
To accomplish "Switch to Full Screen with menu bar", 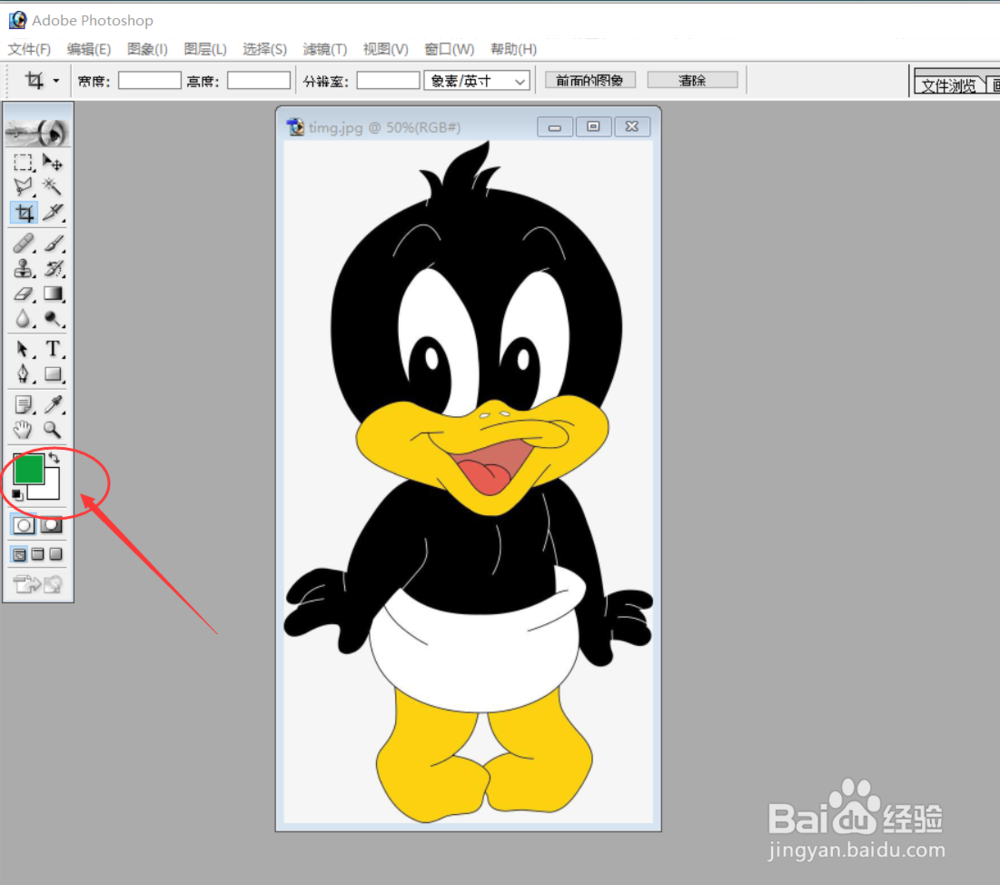I will pyautogui.click(x=38, y=554).
